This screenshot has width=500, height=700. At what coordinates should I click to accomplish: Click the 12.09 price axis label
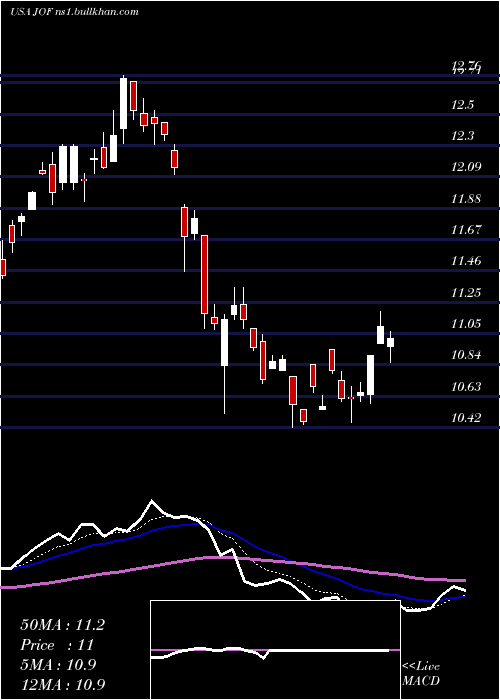point(466,167)
